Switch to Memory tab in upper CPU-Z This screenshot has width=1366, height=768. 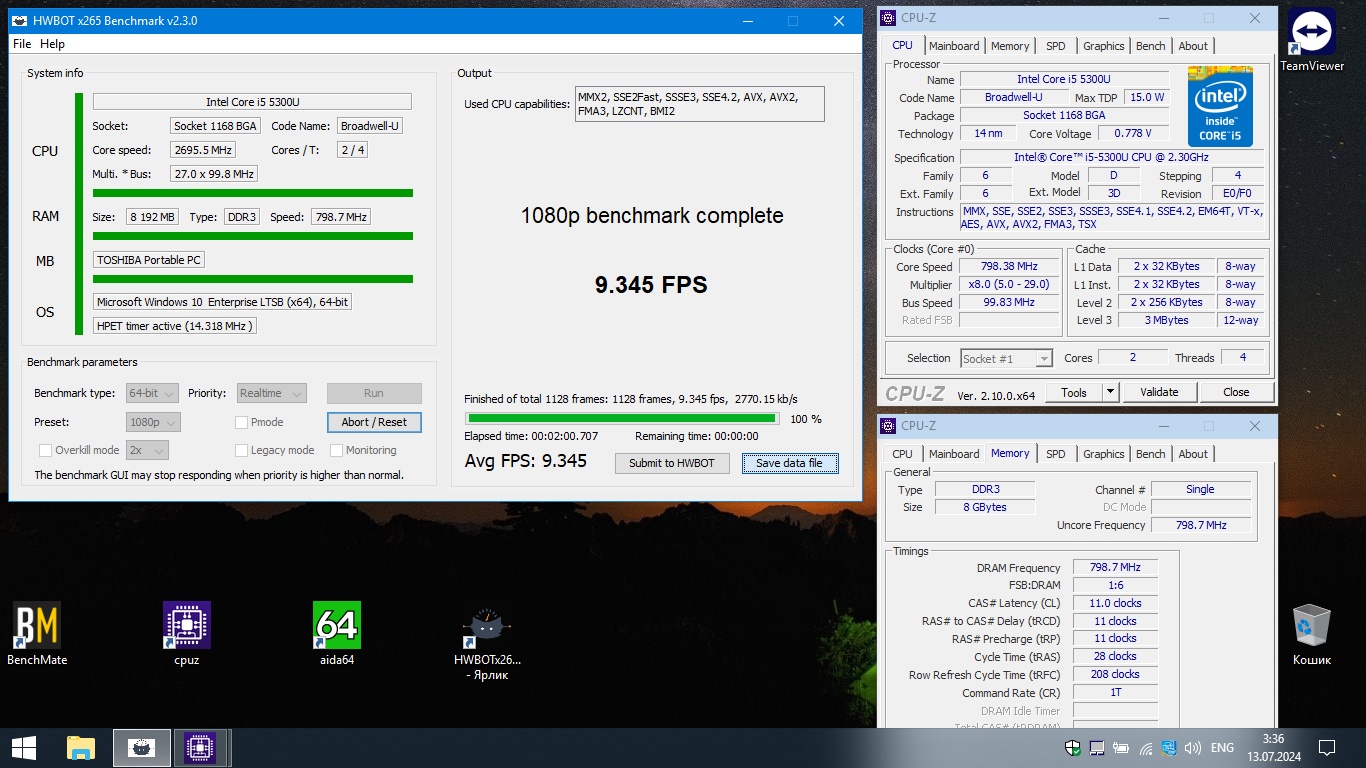coord(1010,46)
